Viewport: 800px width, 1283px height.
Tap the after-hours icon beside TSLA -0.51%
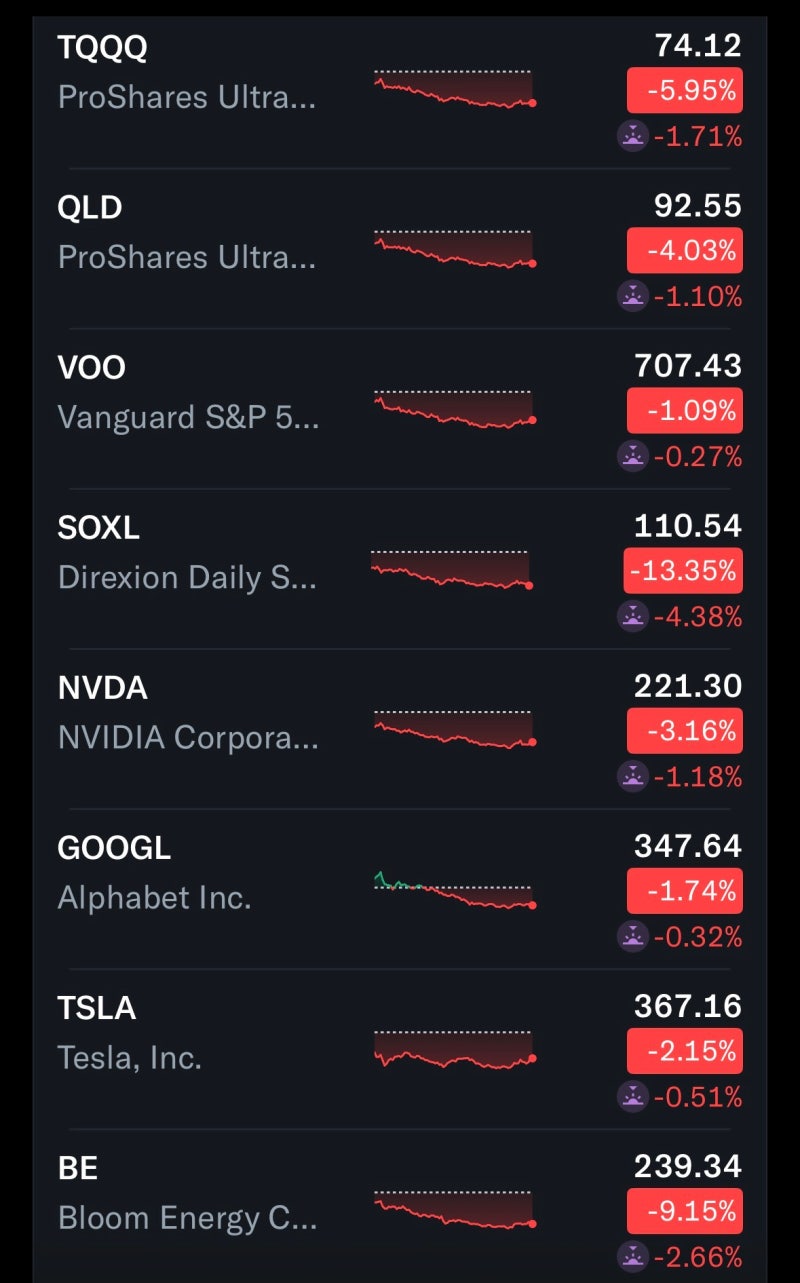(x=633, y=1097)
